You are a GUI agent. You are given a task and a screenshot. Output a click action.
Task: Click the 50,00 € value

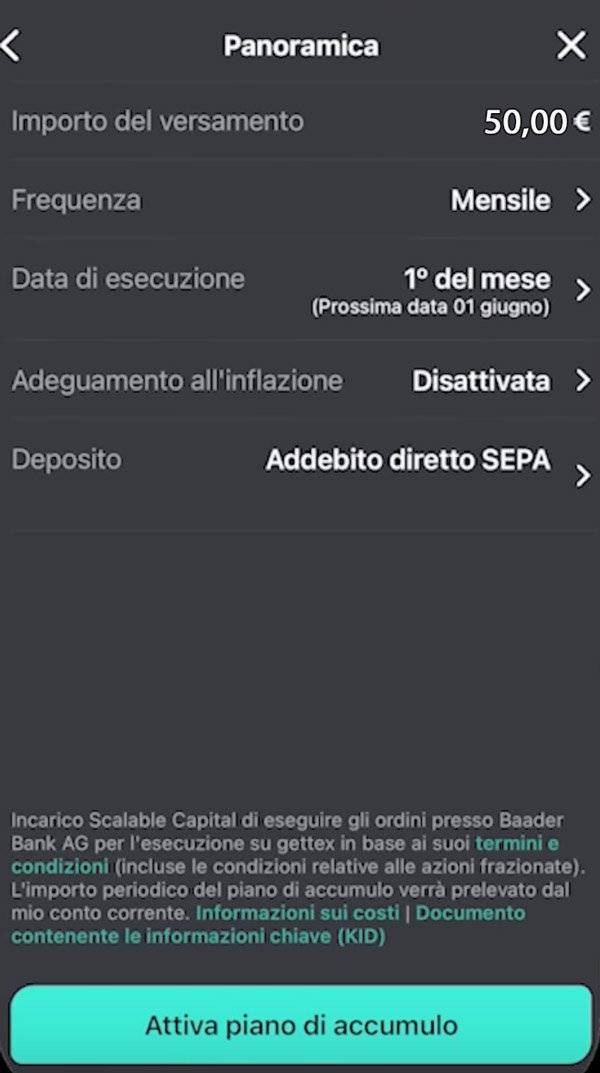(536, 122)
